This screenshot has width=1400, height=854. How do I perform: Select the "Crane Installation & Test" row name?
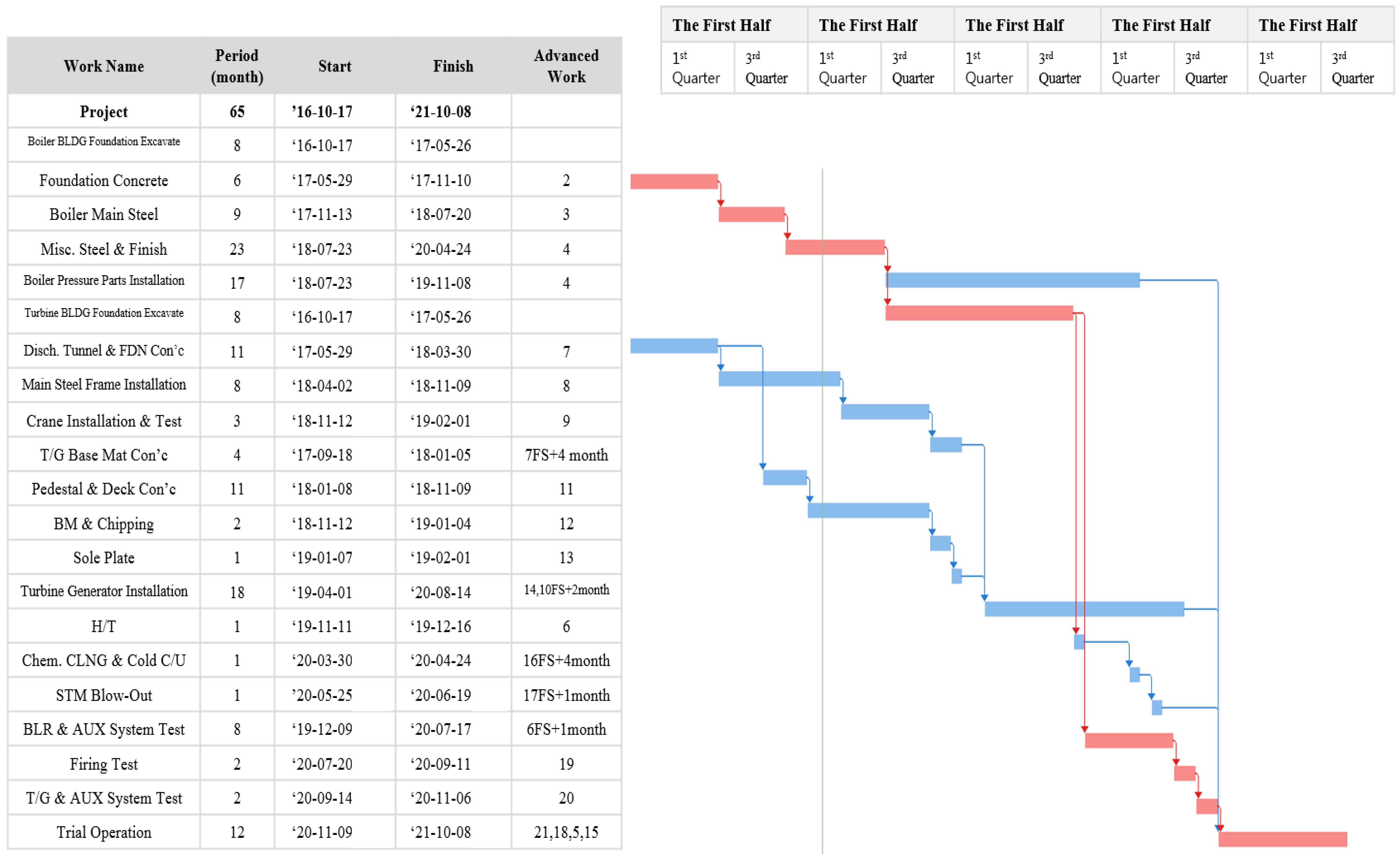point(103,421)
